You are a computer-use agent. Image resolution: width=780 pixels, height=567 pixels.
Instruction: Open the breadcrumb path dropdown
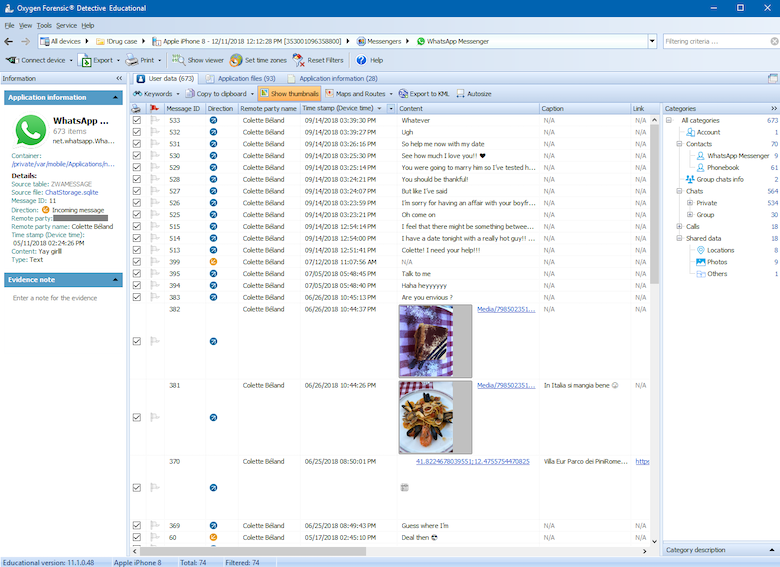tap(652, 41)
